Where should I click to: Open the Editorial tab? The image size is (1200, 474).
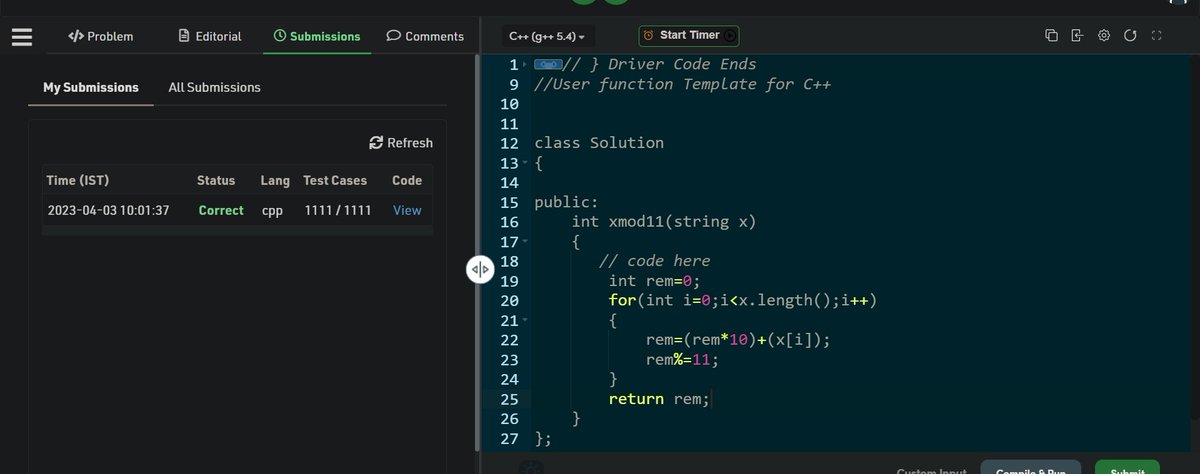tap(210, 36)
